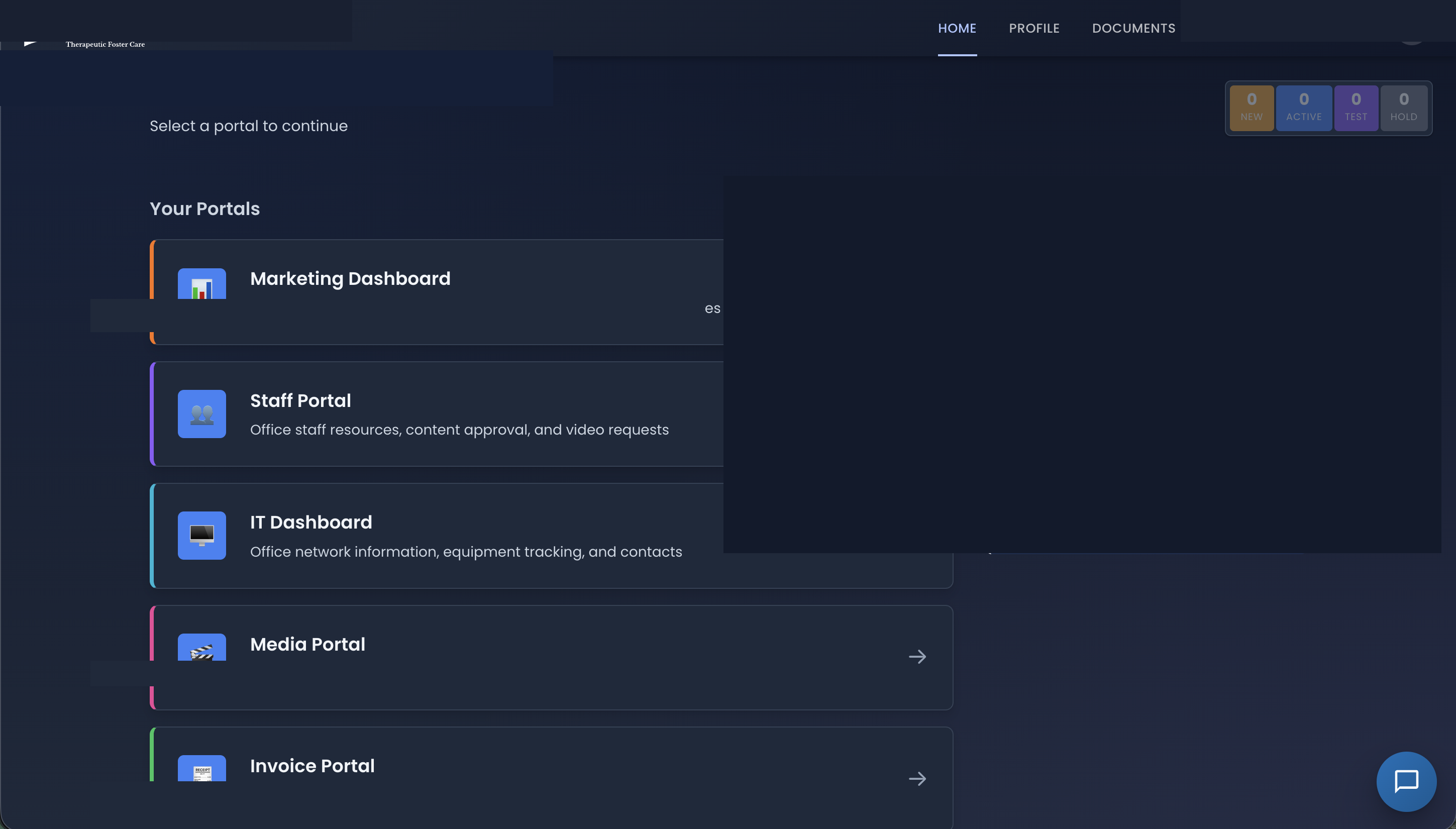Open the DOCUMENTS tab

click(1133, 28)
